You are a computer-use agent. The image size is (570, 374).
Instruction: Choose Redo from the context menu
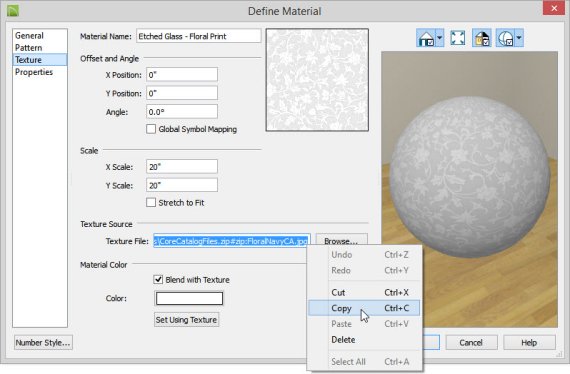coord(364,270)
